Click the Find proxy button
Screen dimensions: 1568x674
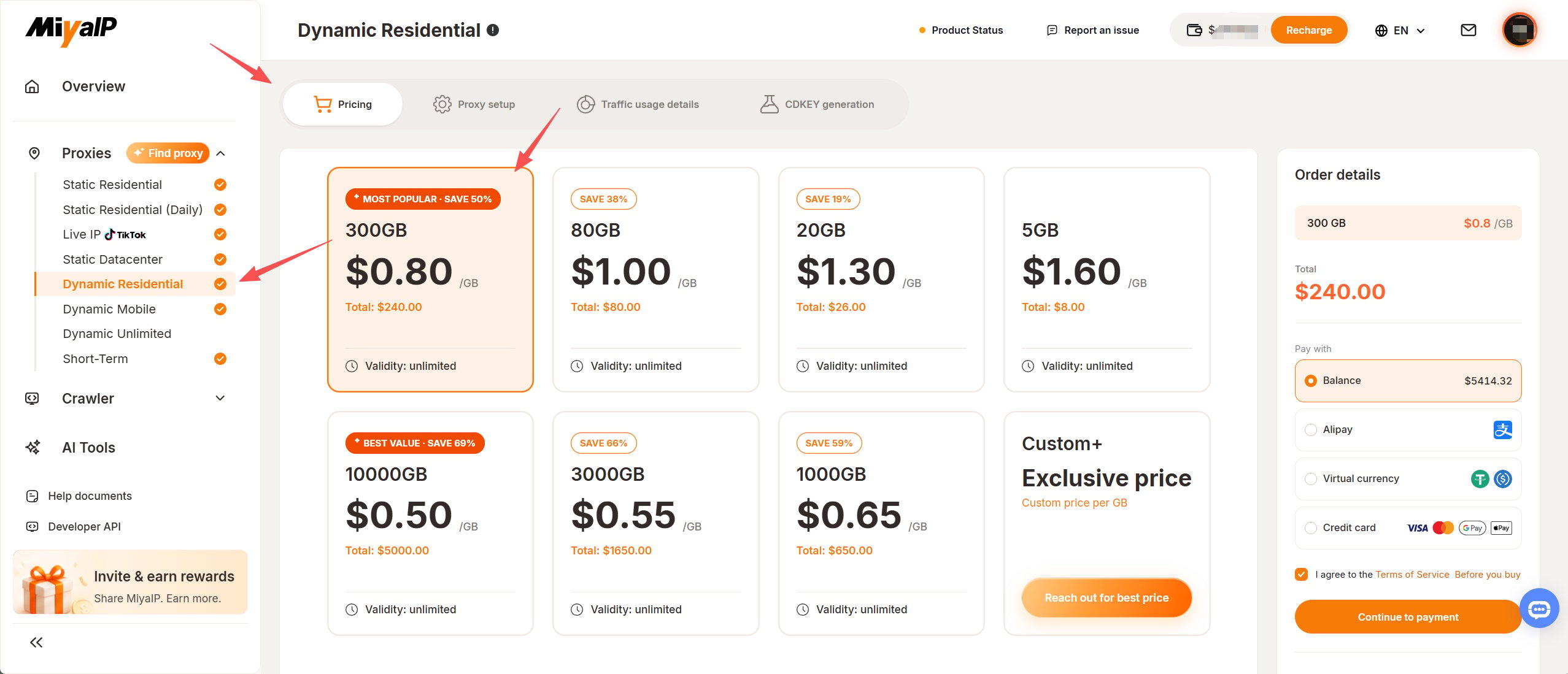(168, 153)
